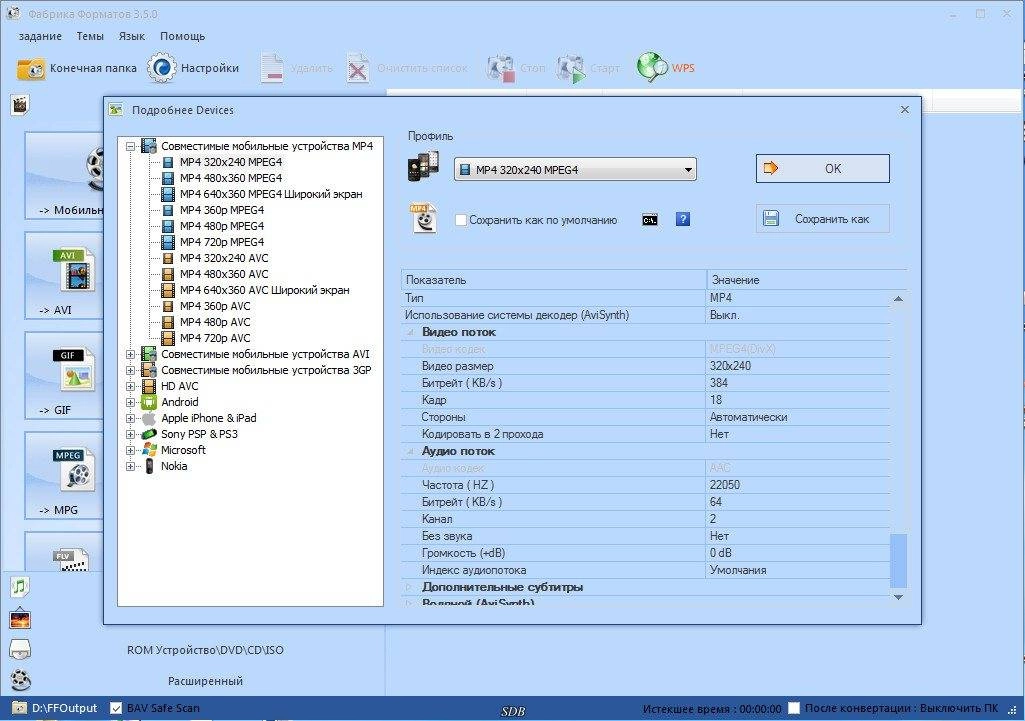
Task: Open the Язык menu
Action: pyautogui.click(x=131, y=36)
